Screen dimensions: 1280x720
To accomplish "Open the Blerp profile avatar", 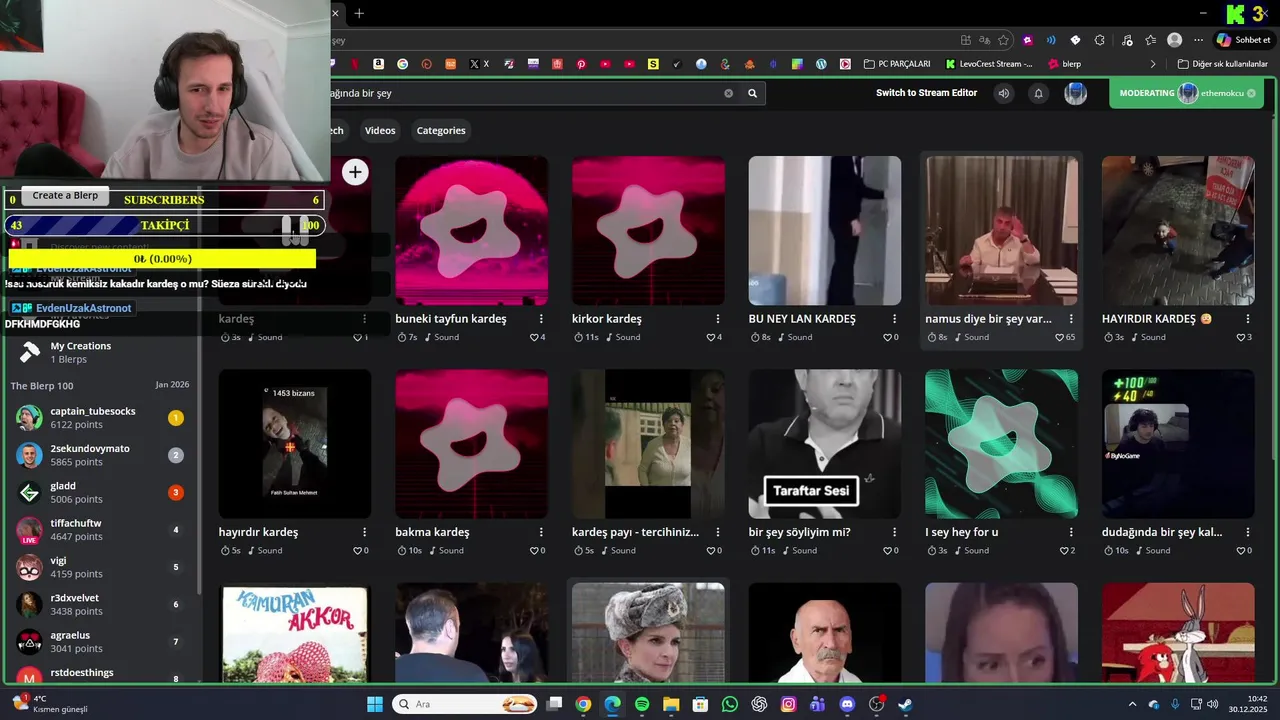I will [x=1075, y=93].
